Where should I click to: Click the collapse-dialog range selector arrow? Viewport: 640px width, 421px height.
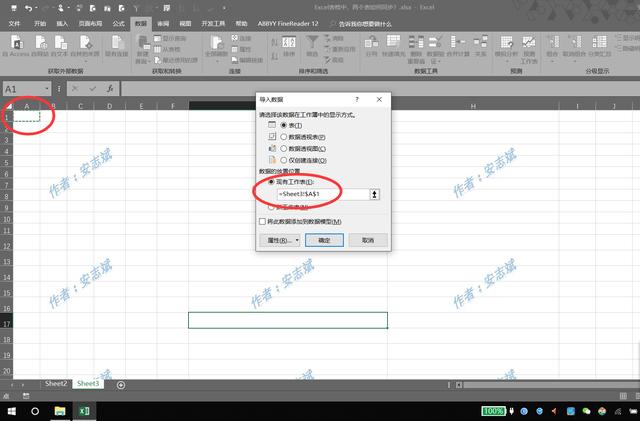click(374, 194)
